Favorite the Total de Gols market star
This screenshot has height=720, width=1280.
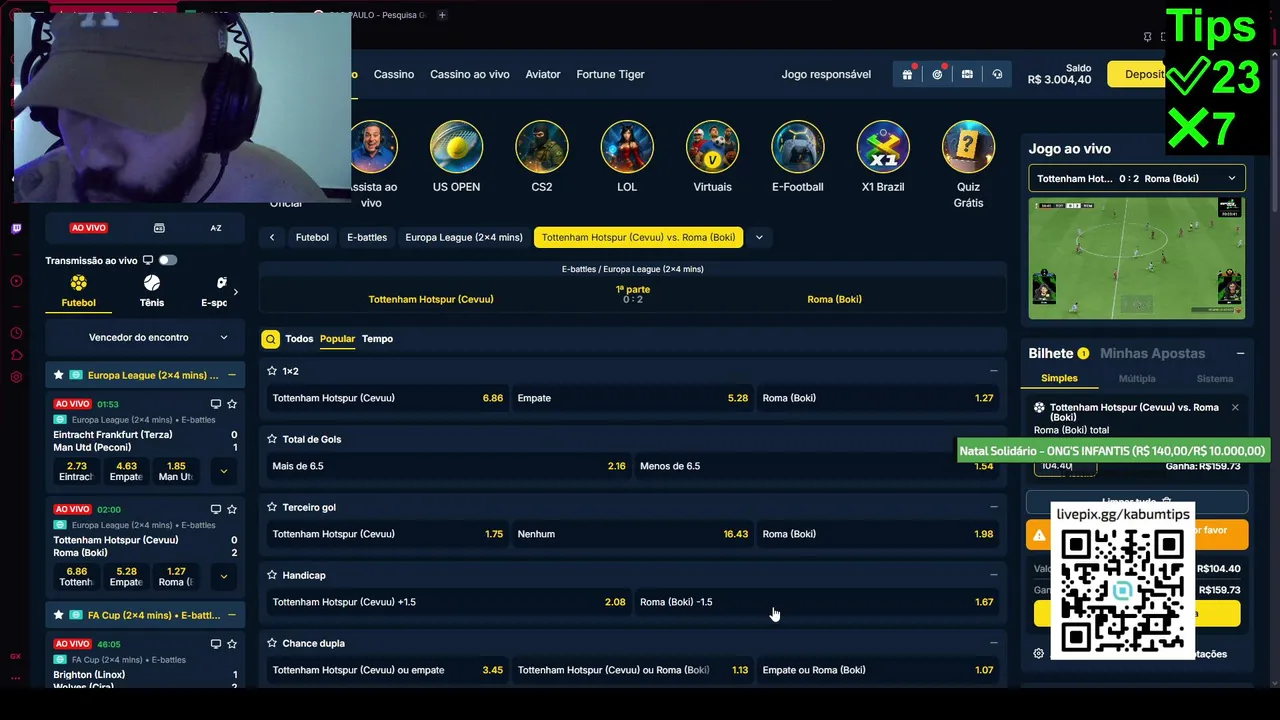coord(272,439)
